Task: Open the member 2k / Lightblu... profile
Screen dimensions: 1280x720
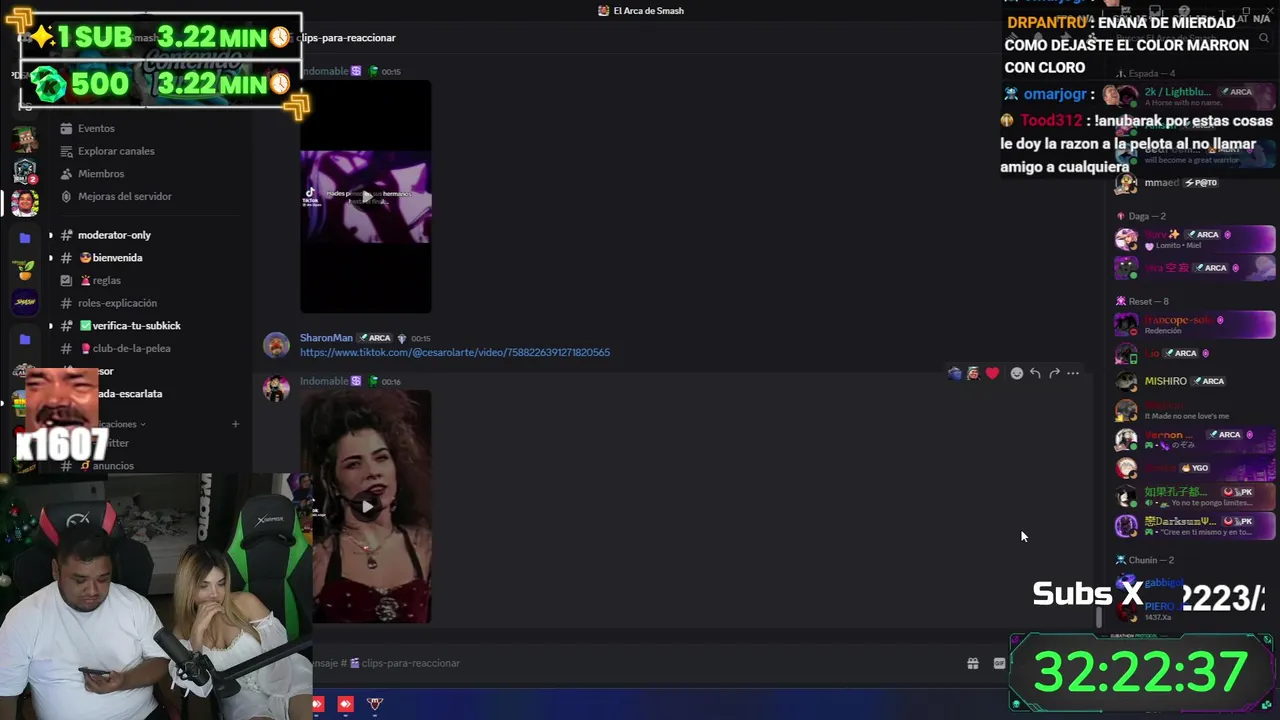Action: [1194, 97]
